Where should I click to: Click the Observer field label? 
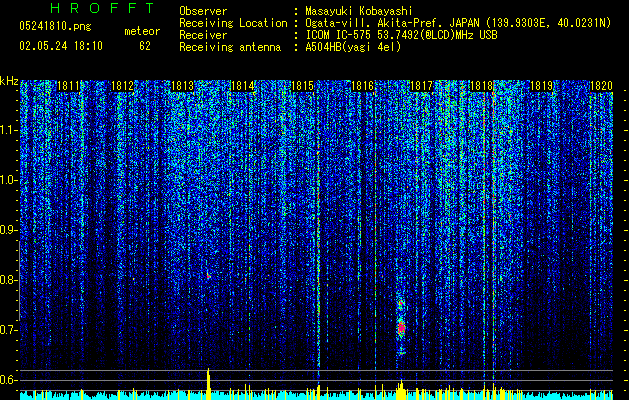pyautogui.click(x=203, y=11)
